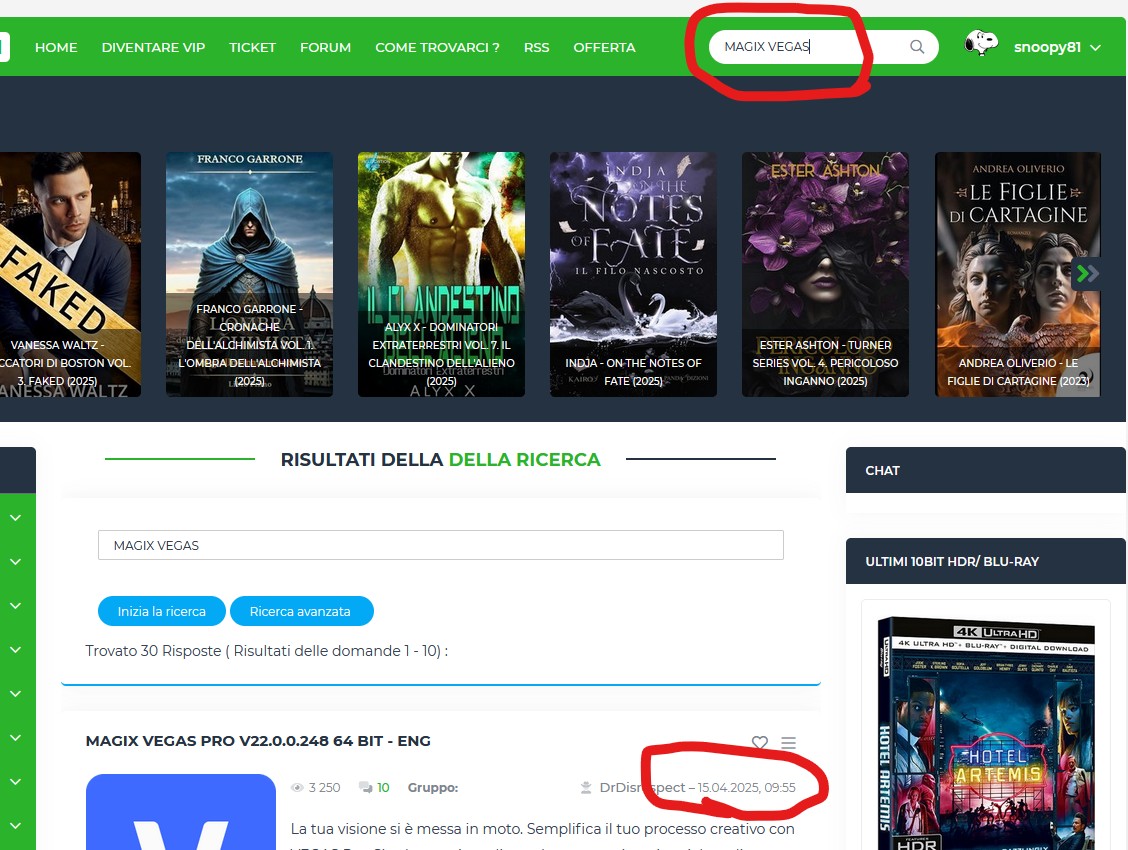
Task: Expand the fourth left sidebar chevron
Action: coord(15,649)
